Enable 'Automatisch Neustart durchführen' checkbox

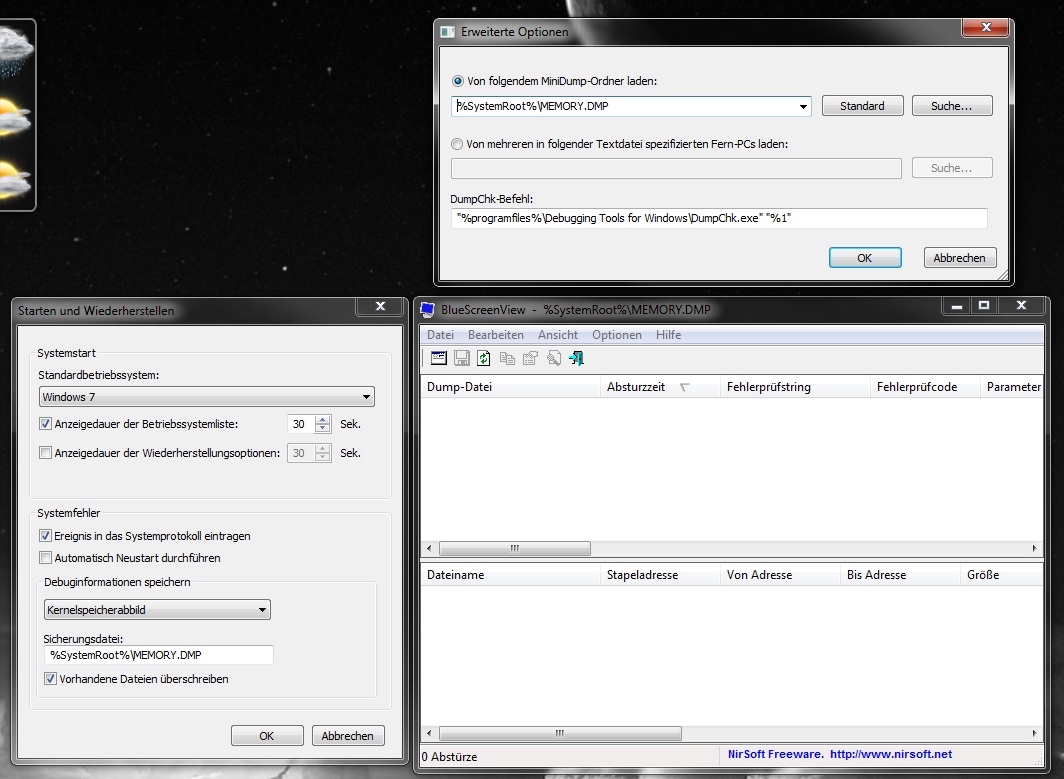click(45, 558)
